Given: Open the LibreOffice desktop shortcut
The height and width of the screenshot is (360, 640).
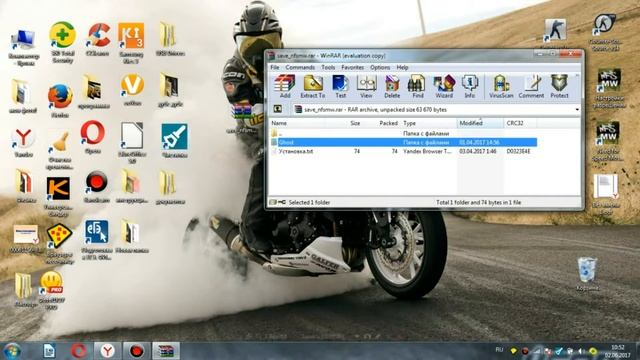Looking at the screenshot, I should coord(132,142).
